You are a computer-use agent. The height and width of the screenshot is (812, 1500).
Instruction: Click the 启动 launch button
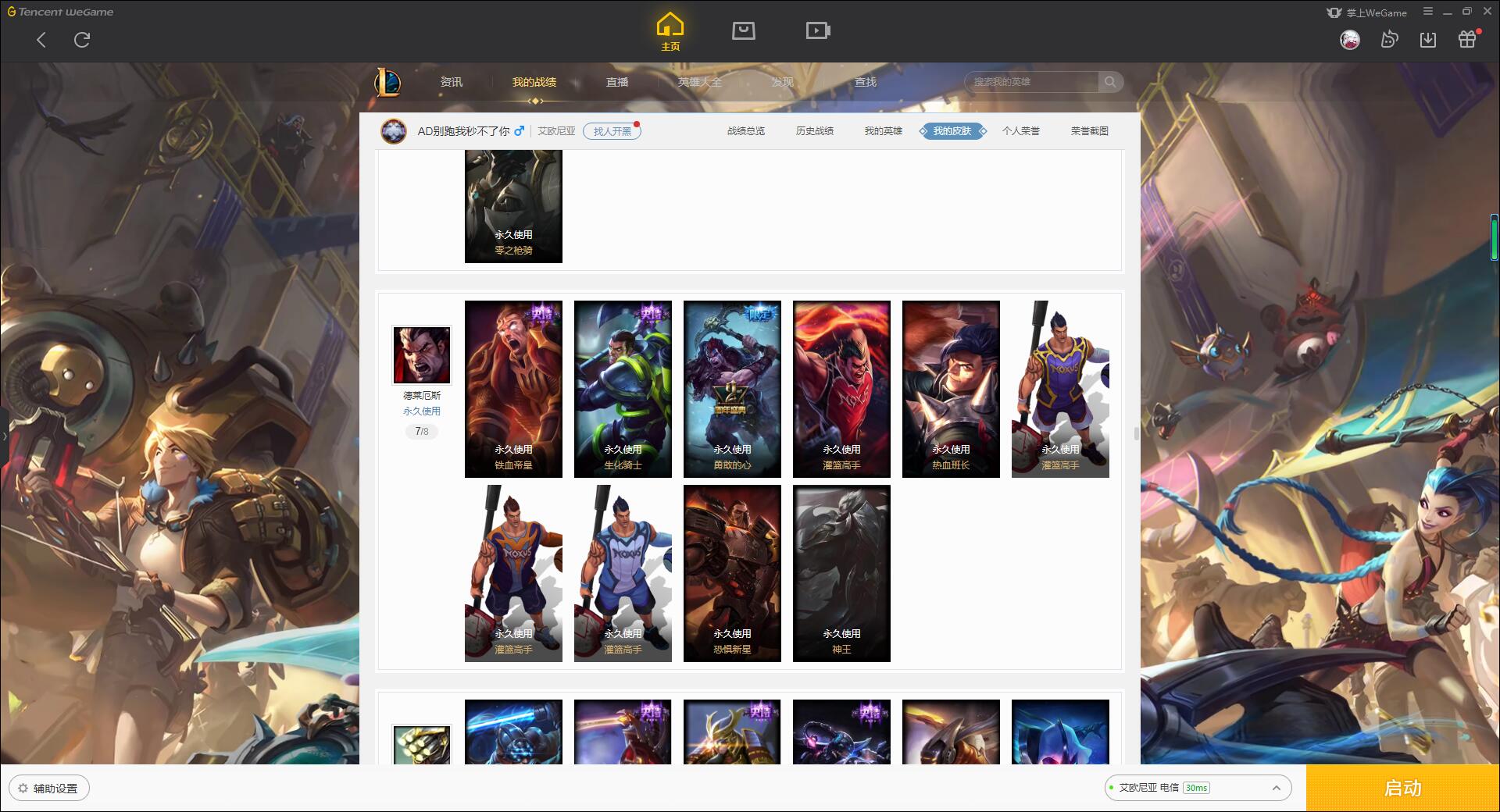pos(1403,788)
